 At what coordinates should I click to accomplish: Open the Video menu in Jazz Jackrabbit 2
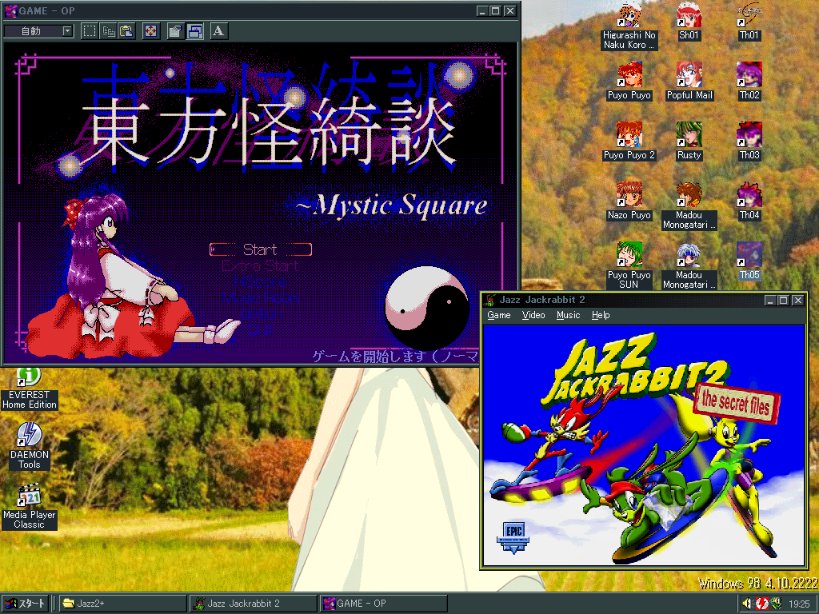[533, 315]
